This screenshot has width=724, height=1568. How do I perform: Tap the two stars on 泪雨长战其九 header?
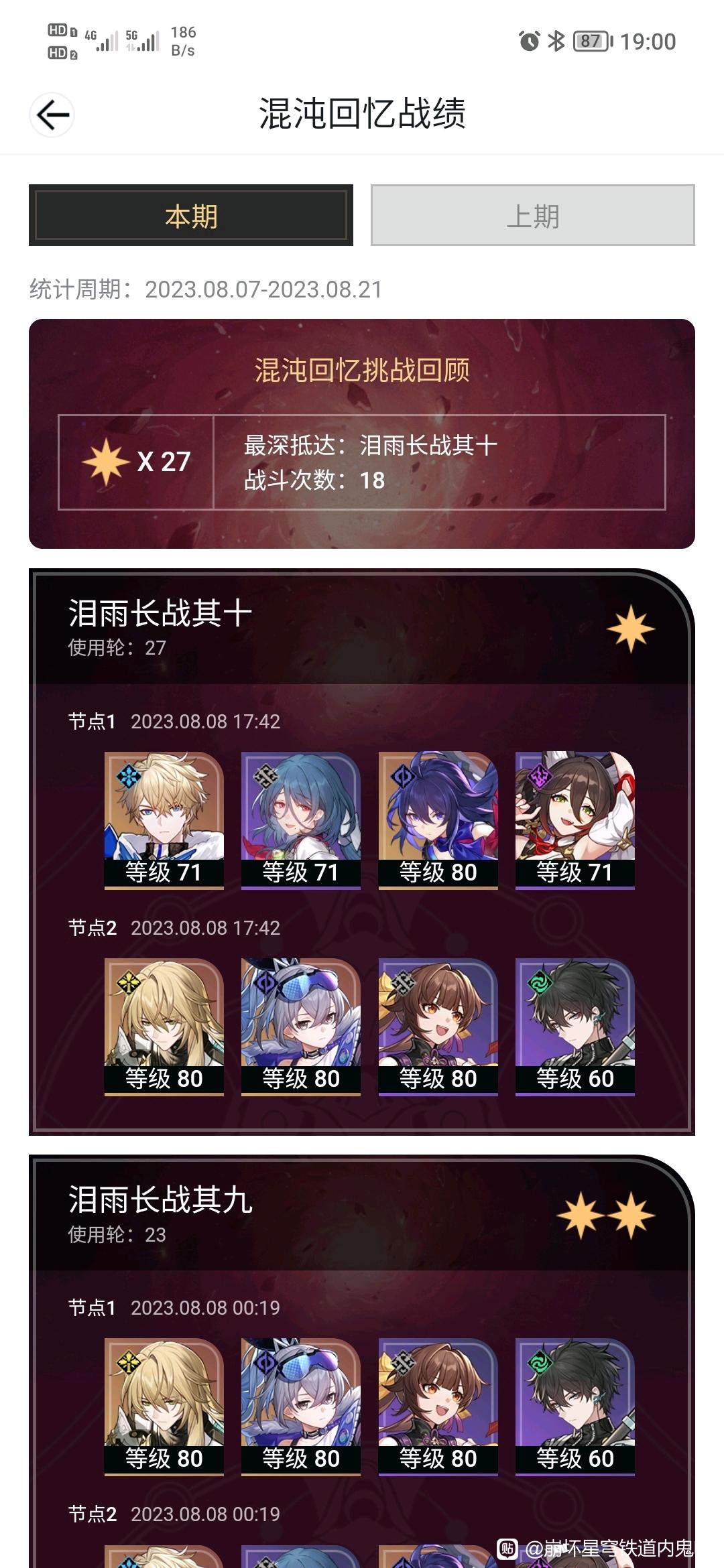click(606, 1216)
